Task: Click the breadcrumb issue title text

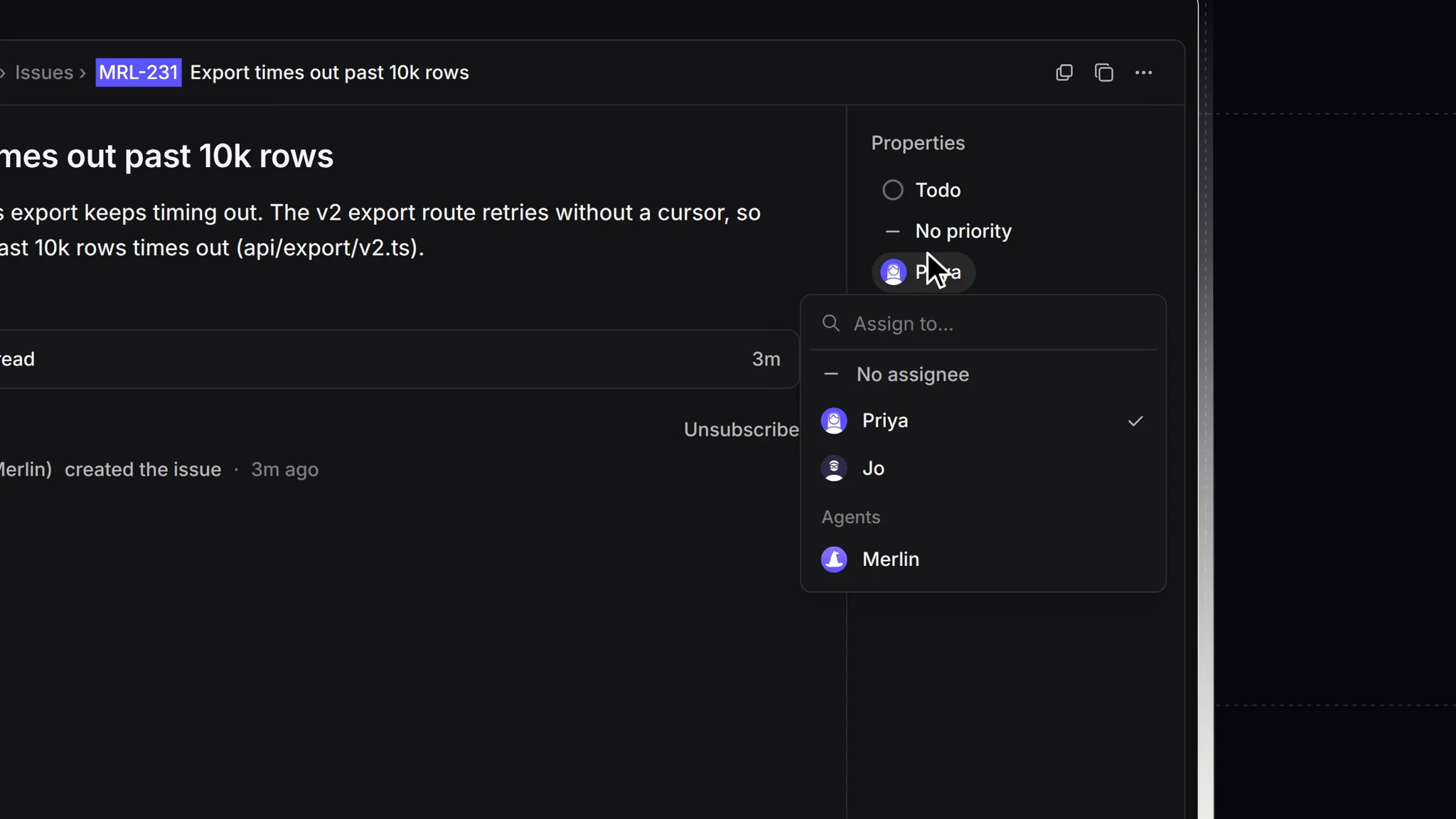Action: click(x=329, y=73)
